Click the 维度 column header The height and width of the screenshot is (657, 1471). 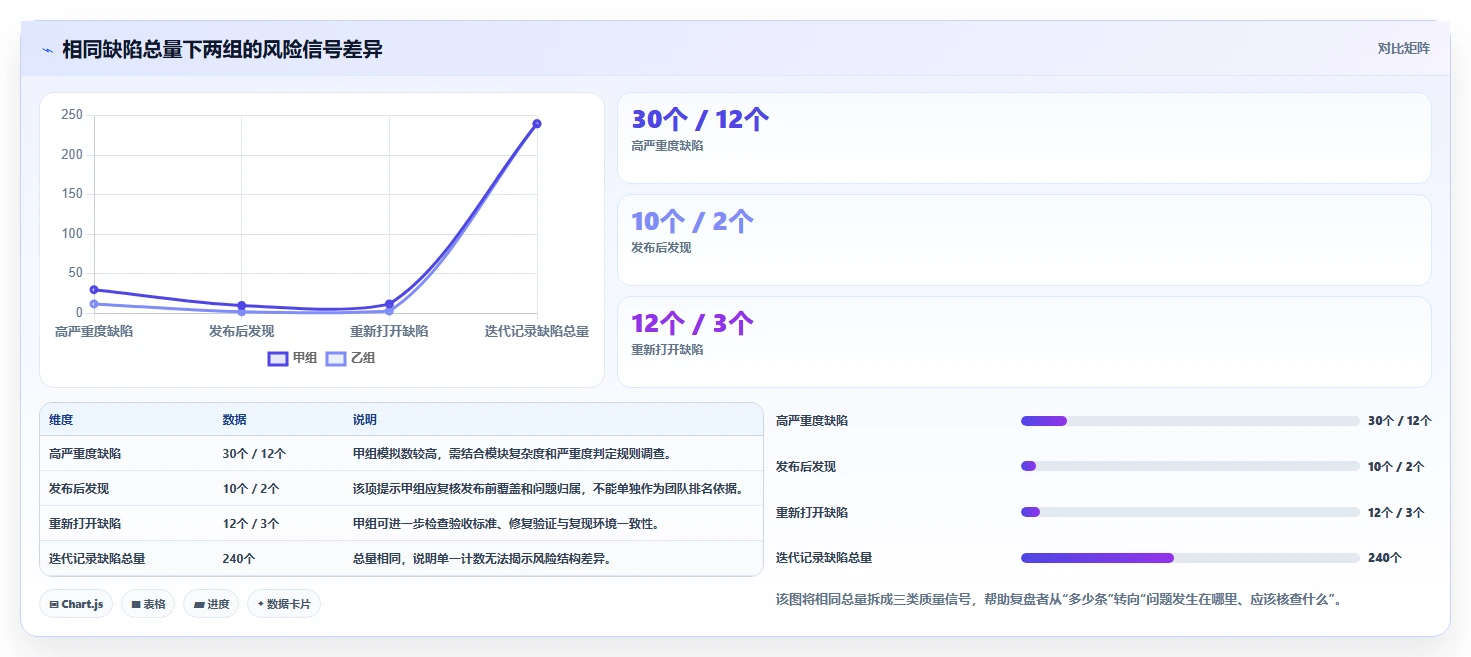(x=61, y=420)
